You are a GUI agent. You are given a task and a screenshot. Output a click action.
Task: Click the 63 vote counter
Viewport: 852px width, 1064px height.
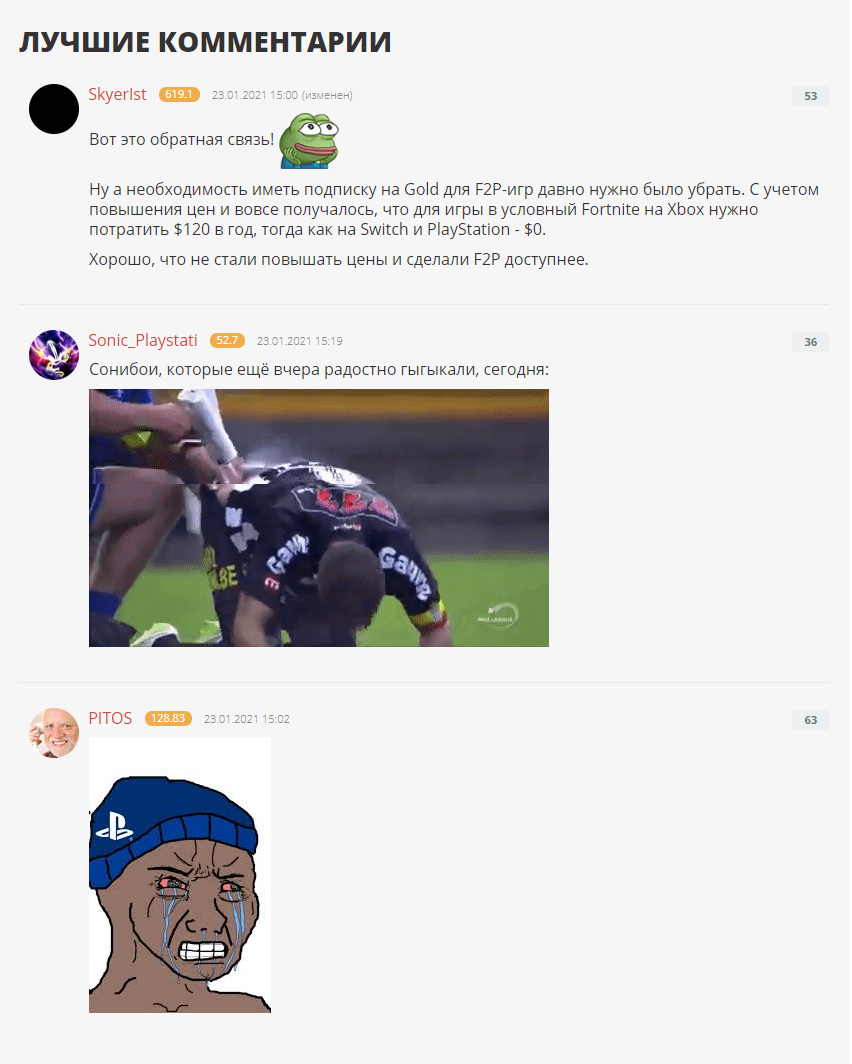[810, 719]
